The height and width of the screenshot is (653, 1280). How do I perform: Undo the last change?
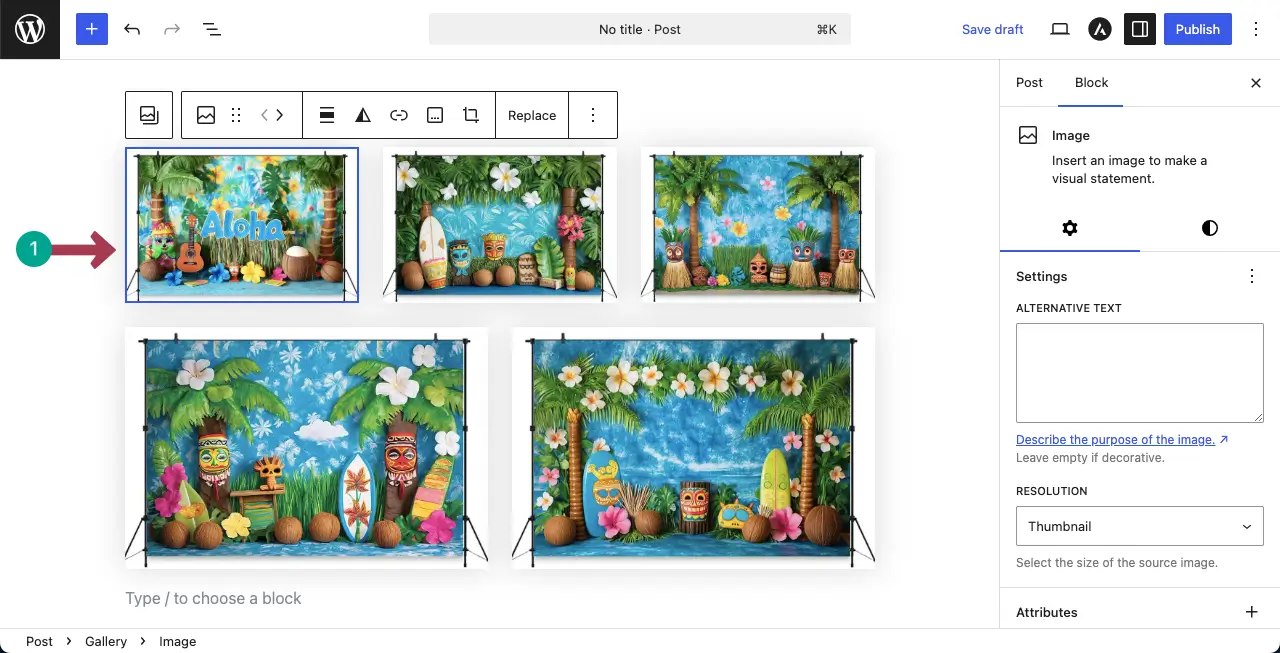(131, 29)
